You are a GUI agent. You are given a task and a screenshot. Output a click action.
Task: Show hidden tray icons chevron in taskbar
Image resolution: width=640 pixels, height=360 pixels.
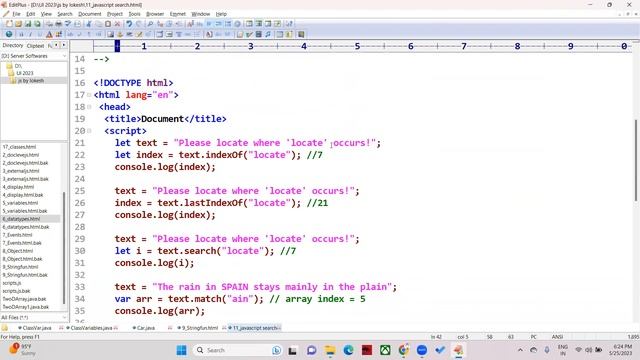520,350
